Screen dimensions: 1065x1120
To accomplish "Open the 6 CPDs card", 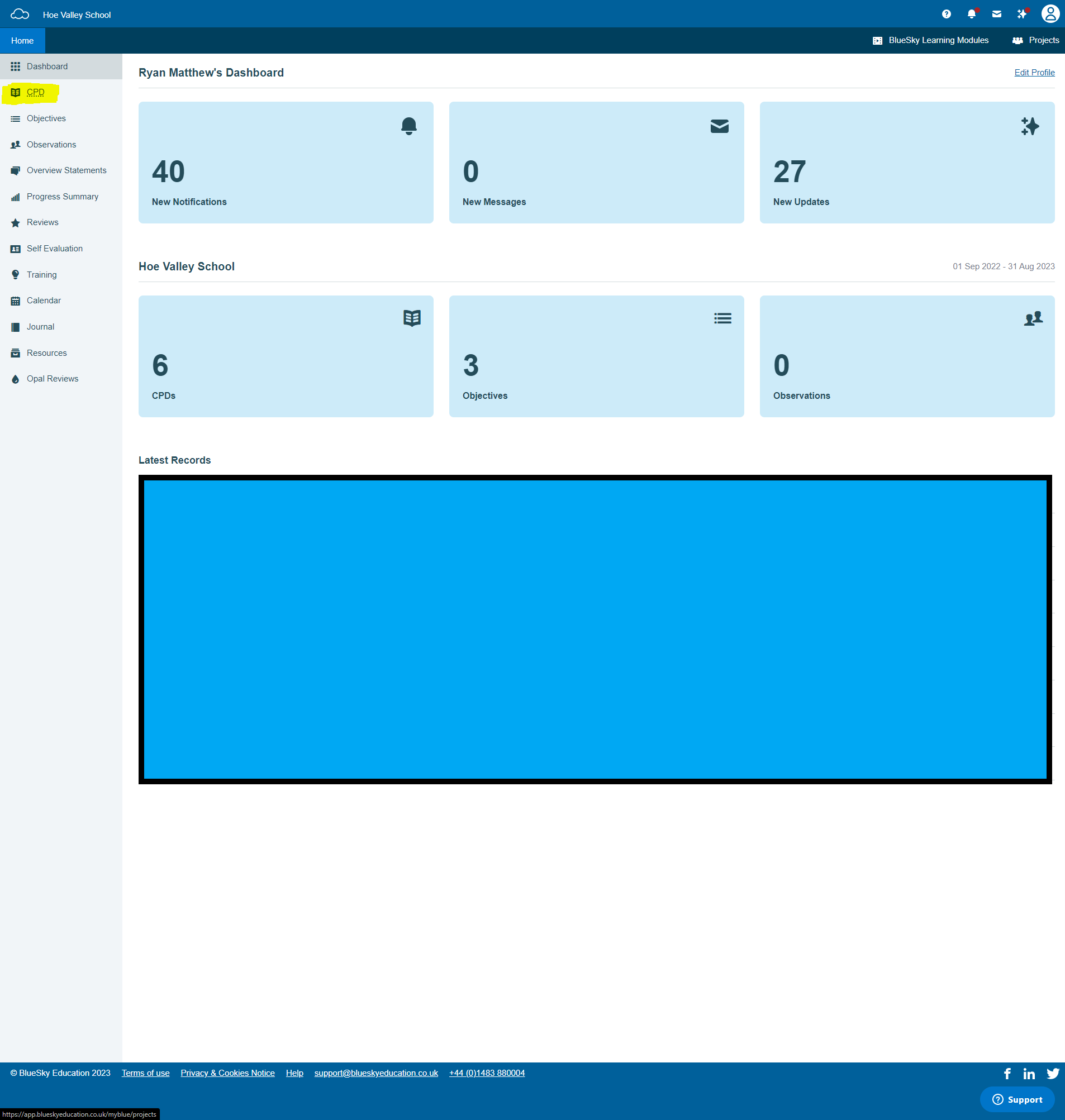I will [286, 356].
